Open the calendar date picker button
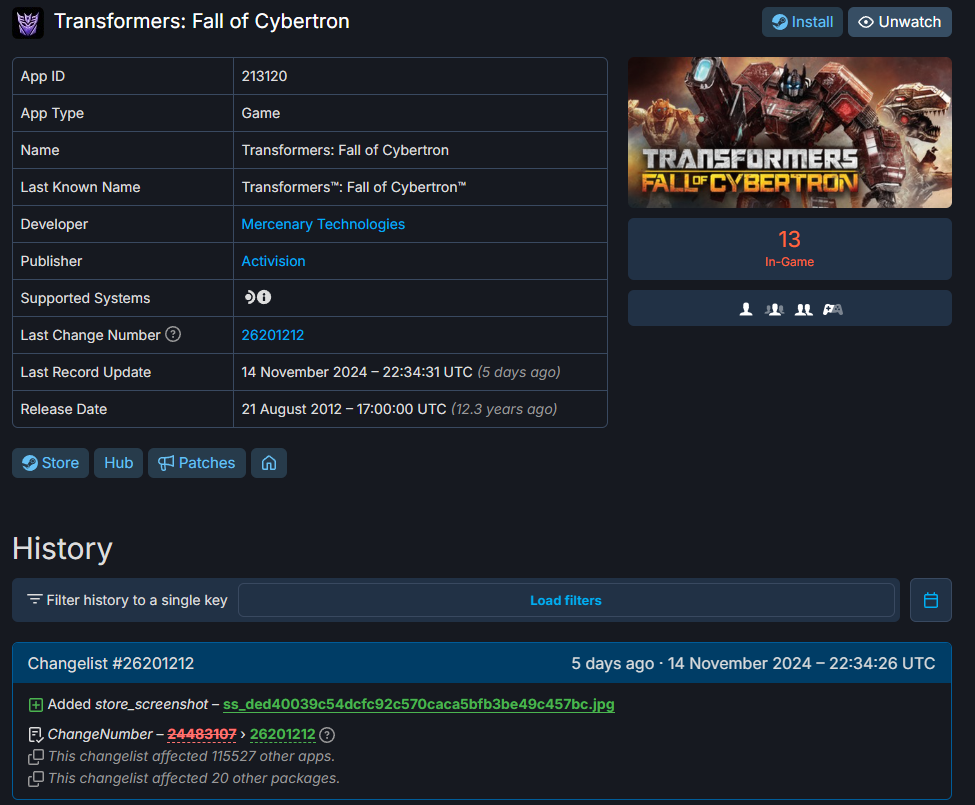 [x=930, y=600]
